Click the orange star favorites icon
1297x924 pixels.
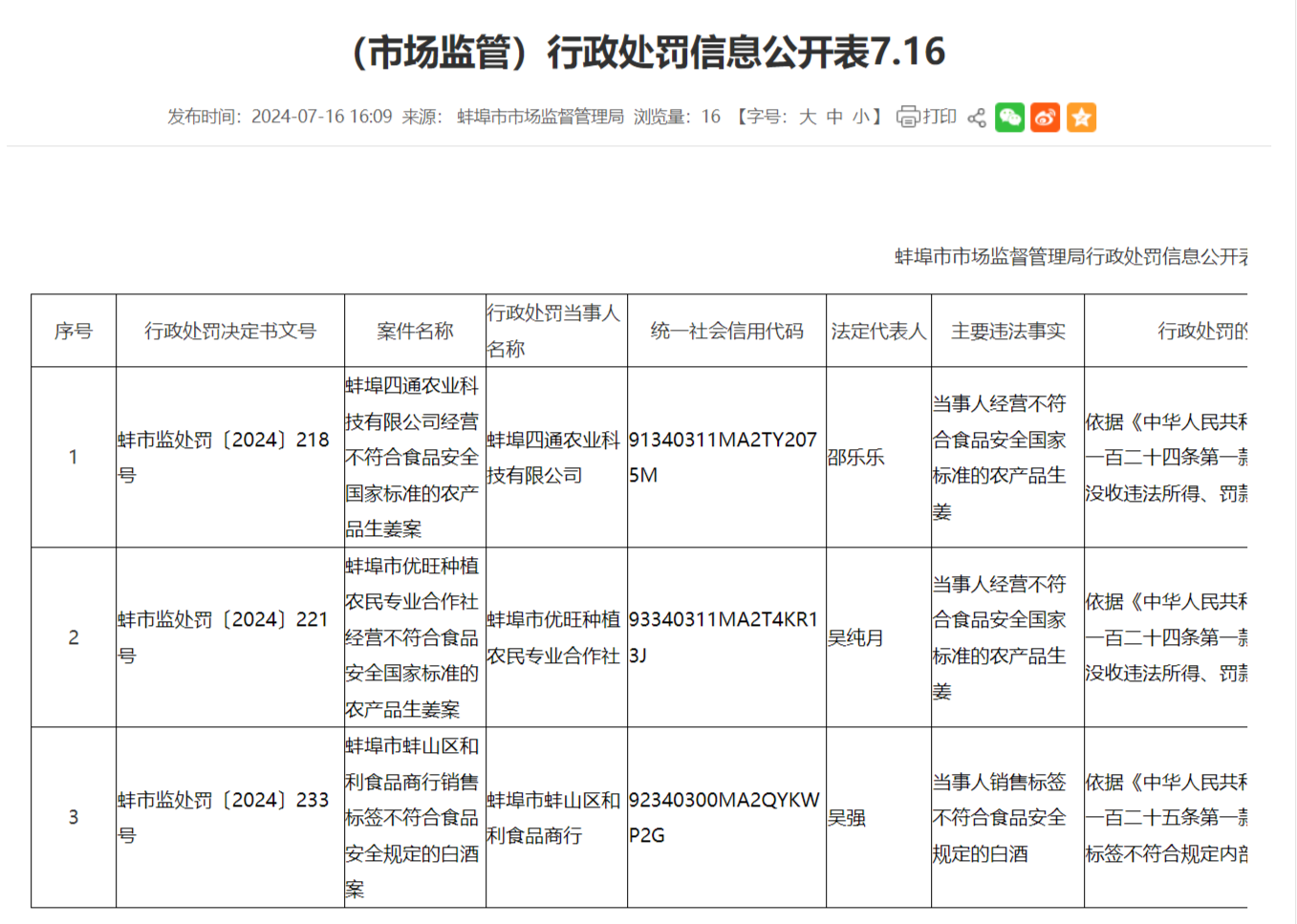click(1082, 117)
